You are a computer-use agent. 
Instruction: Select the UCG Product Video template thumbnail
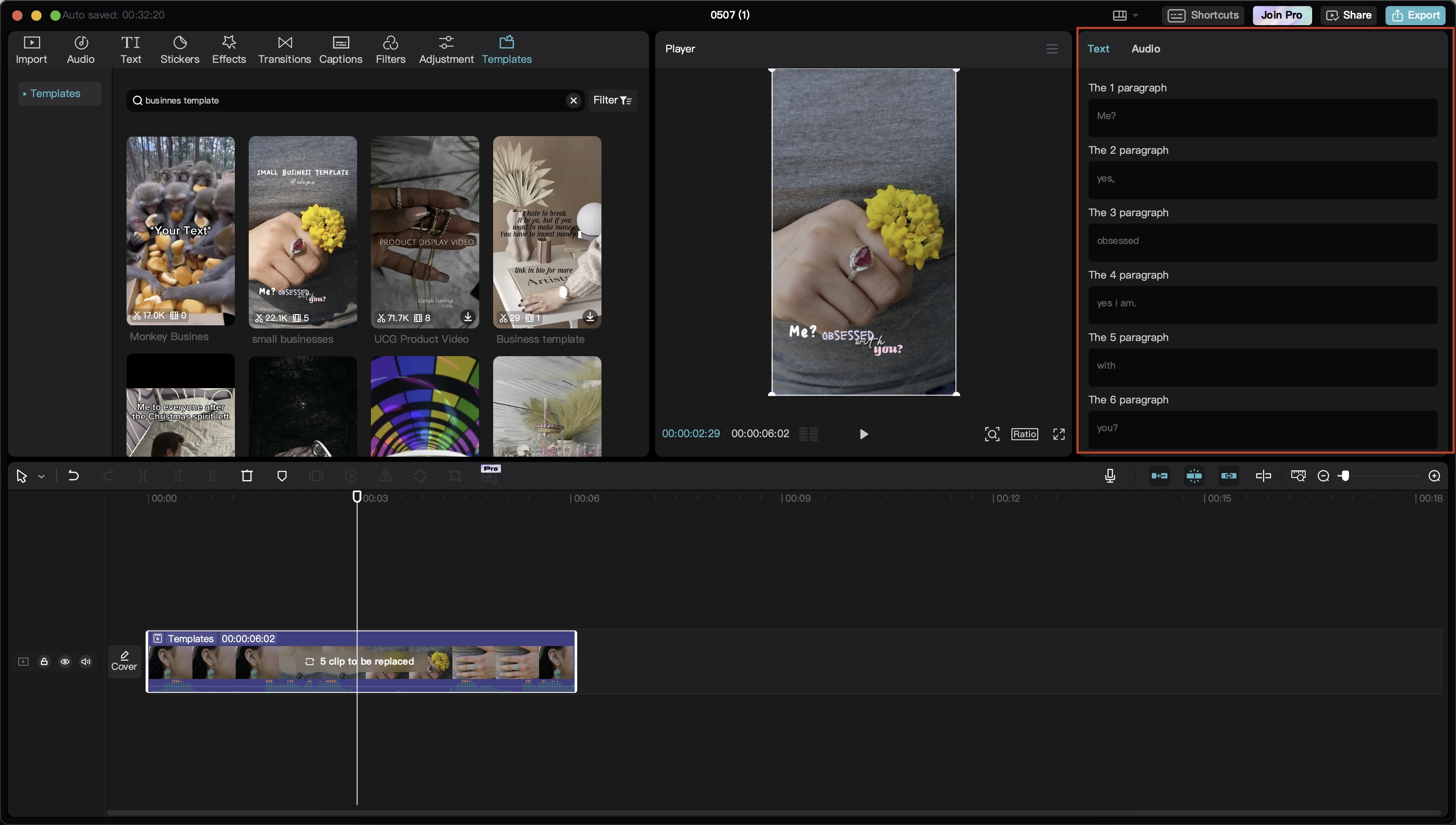pyautogui.click(x=424, y=231)
